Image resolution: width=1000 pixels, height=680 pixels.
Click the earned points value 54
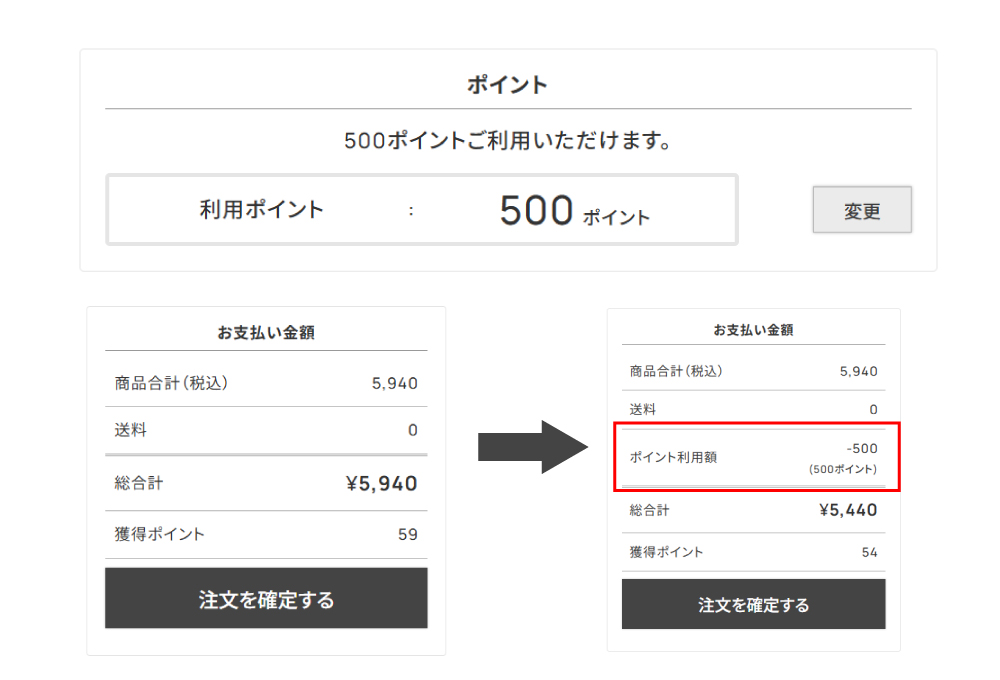[869, 552]
